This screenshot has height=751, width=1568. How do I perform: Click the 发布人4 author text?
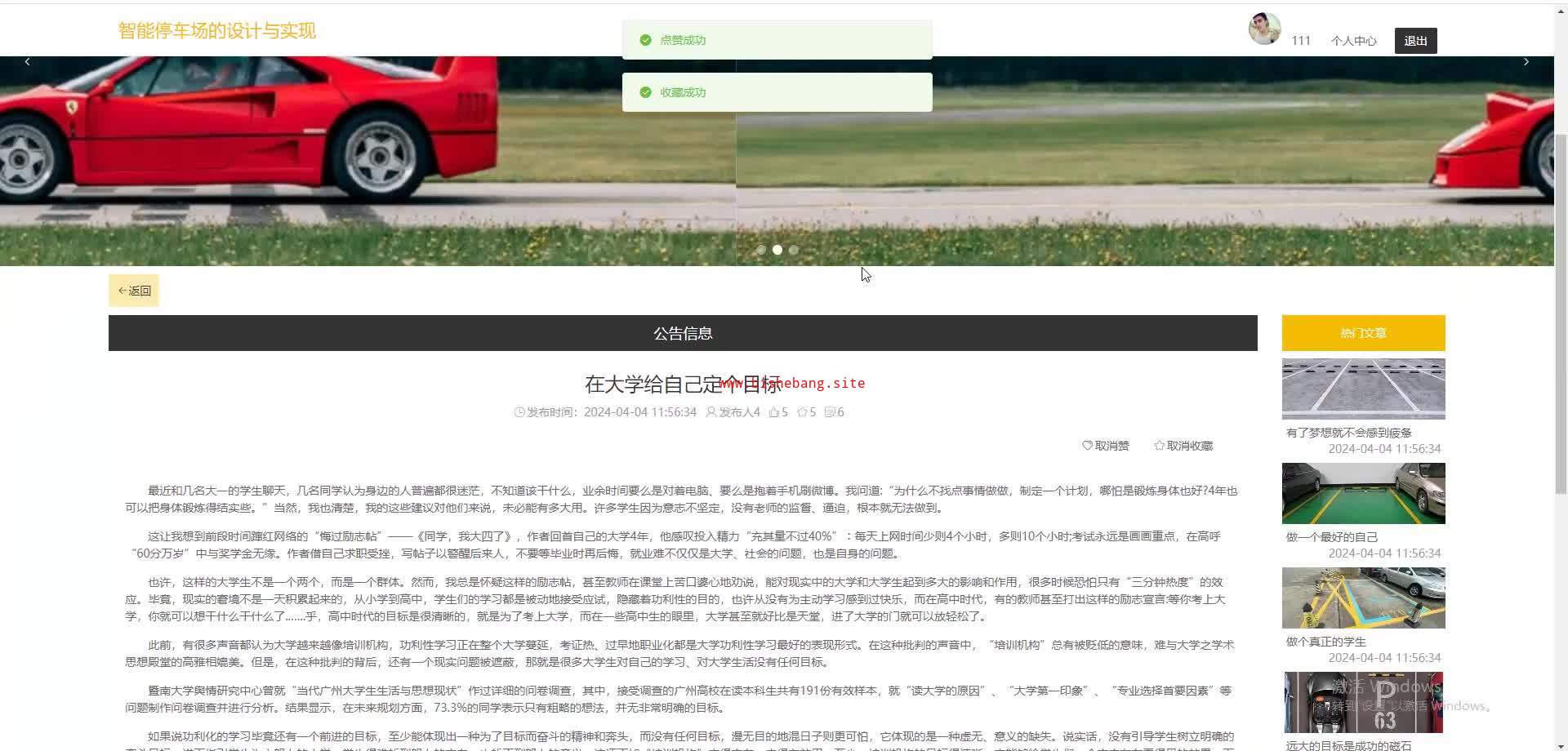(739, 412)
